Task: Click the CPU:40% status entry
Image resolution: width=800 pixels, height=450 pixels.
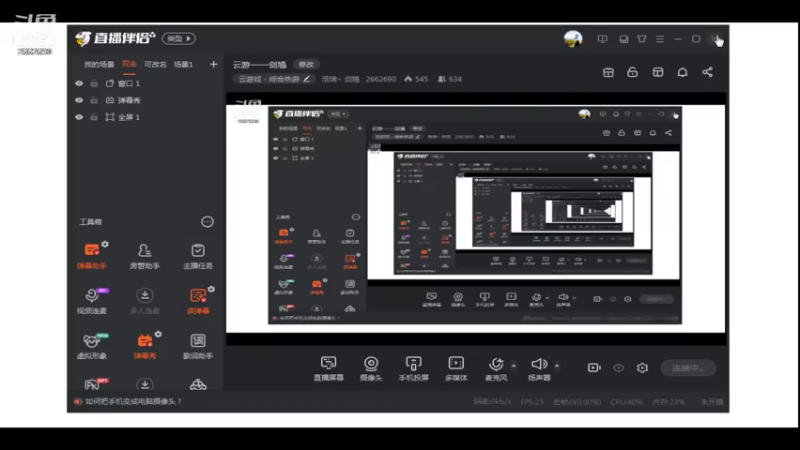Action: [627, 402]
